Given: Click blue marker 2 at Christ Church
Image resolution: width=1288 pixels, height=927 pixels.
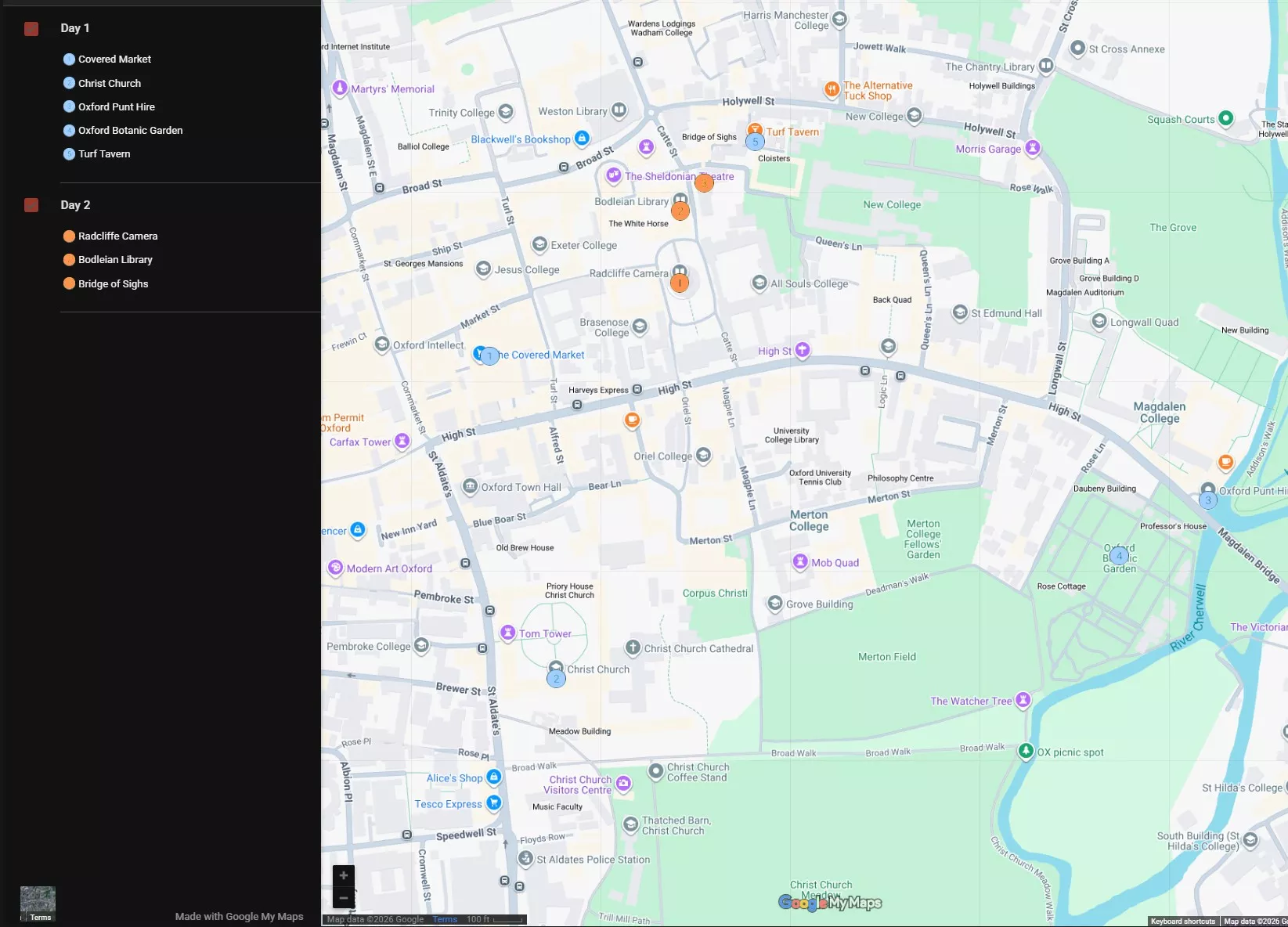Looking at the screenshot, I should point(556,679).
